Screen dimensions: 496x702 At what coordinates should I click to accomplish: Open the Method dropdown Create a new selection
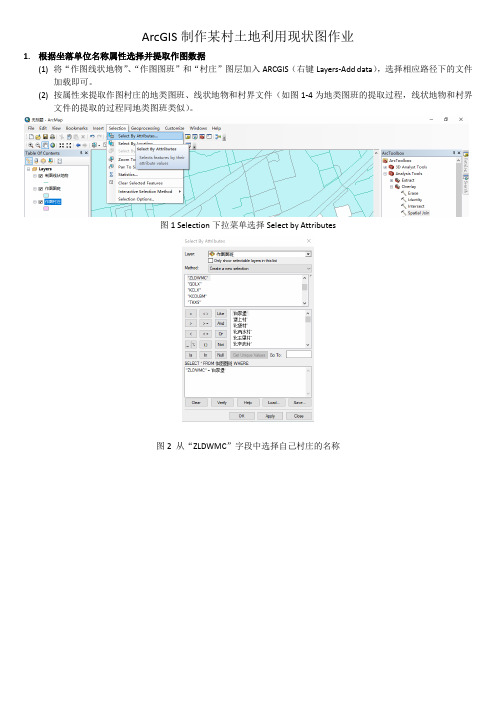coord(260,268)
